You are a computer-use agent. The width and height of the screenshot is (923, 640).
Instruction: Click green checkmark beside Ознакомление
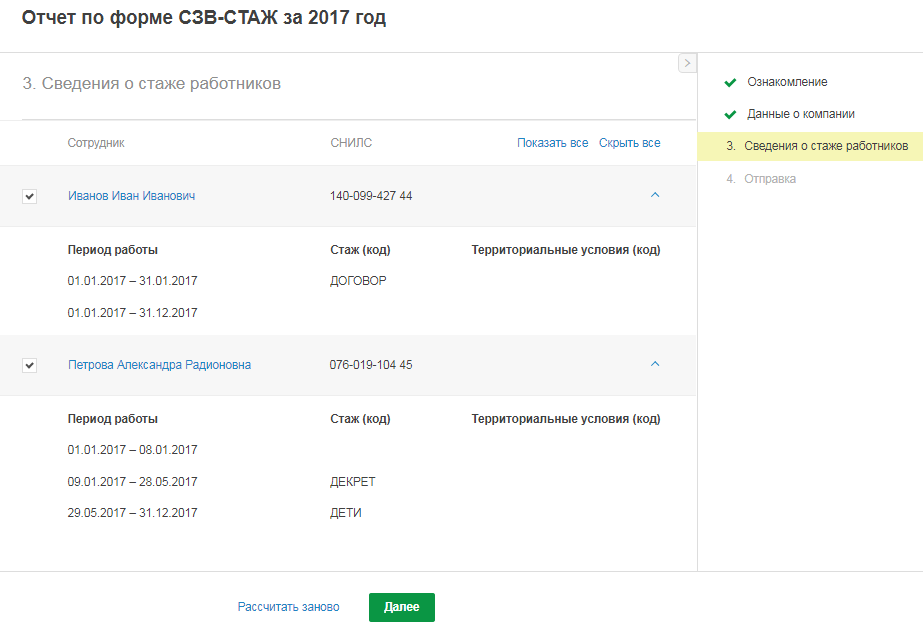point(730,82)
